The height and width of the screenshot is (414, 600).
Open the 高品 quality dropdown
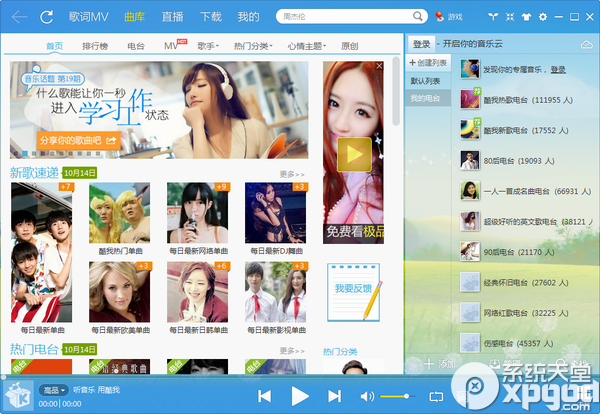pyautogui.click(x=54, y=390)
